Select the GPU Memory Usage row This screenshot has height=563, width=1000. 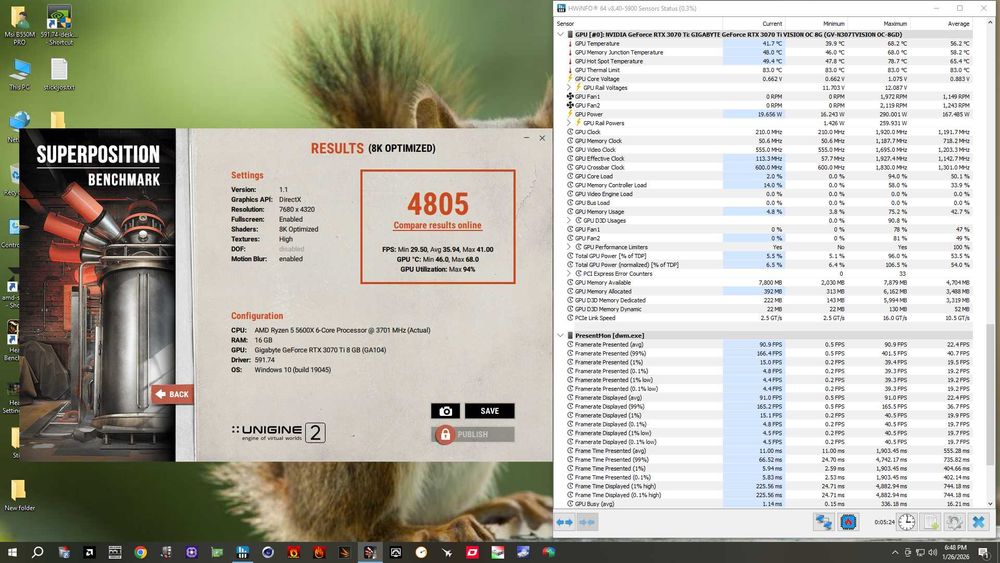coord(765,212)
